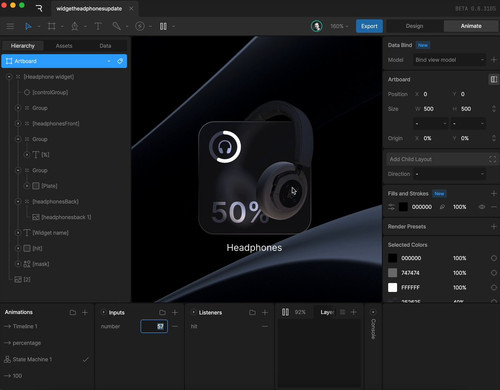Image resolution: width=500 pixels, height=390 pixels.
Task: Click the number input value field
Action: pyautogui.click(x=154, y=326)
